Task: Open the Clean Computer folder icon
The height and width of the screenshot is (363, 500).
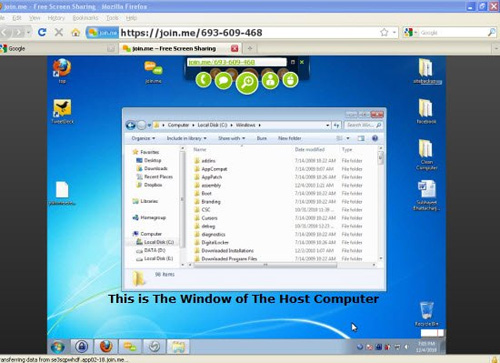Action: pos(426,154)
